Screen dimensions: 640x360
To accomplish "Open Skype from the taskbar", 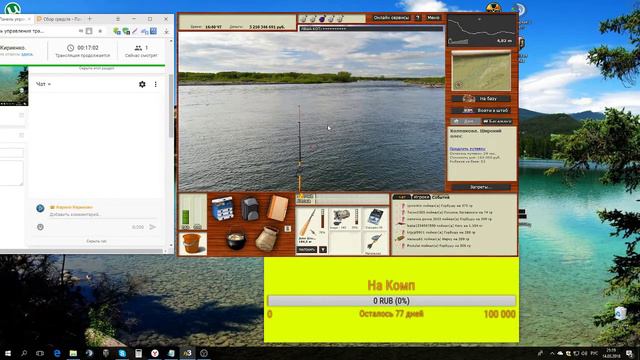I will tap(122, 353).
